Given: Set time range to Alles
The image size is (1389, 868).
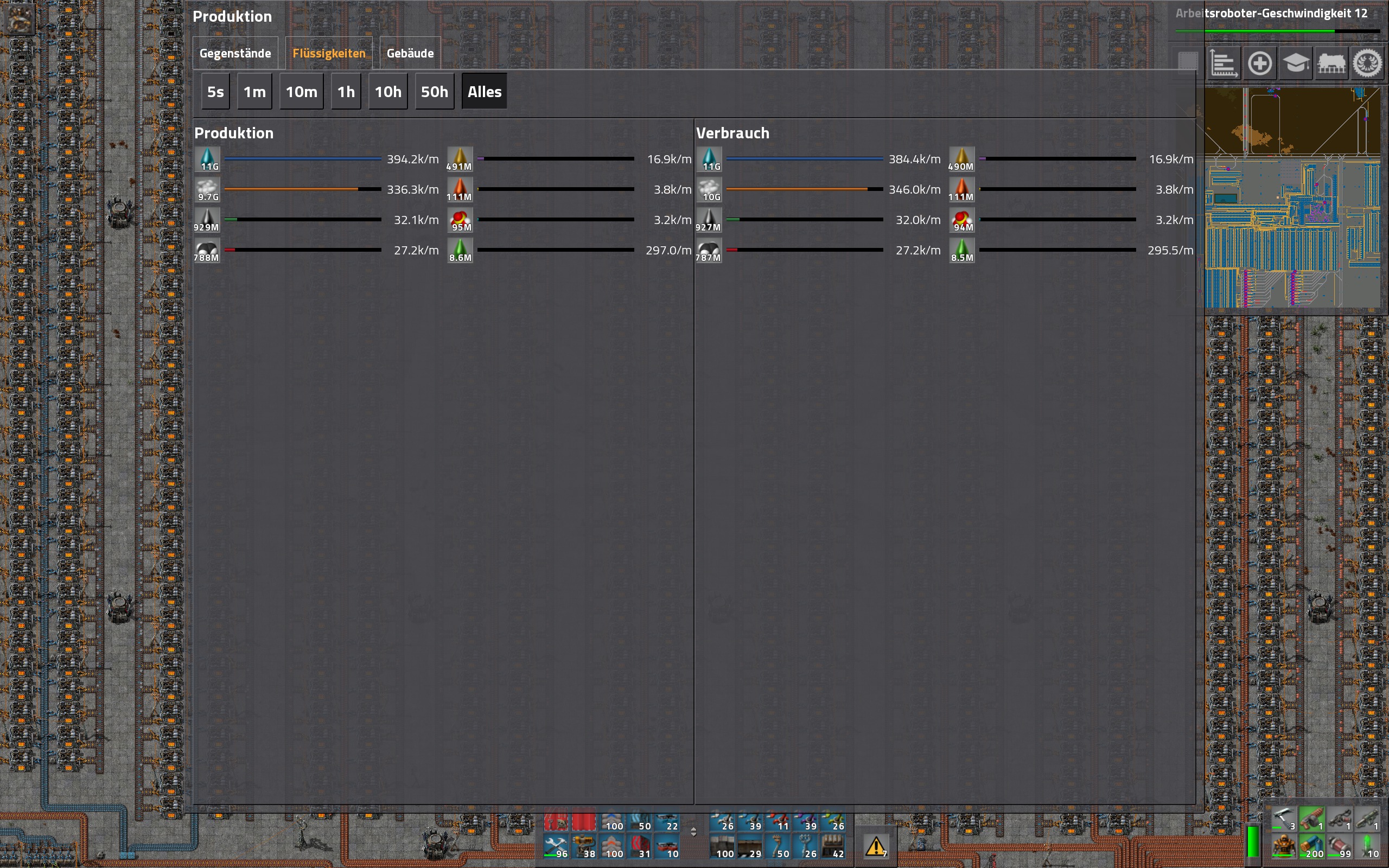Looking at the screenshot, I should [485, 92].
